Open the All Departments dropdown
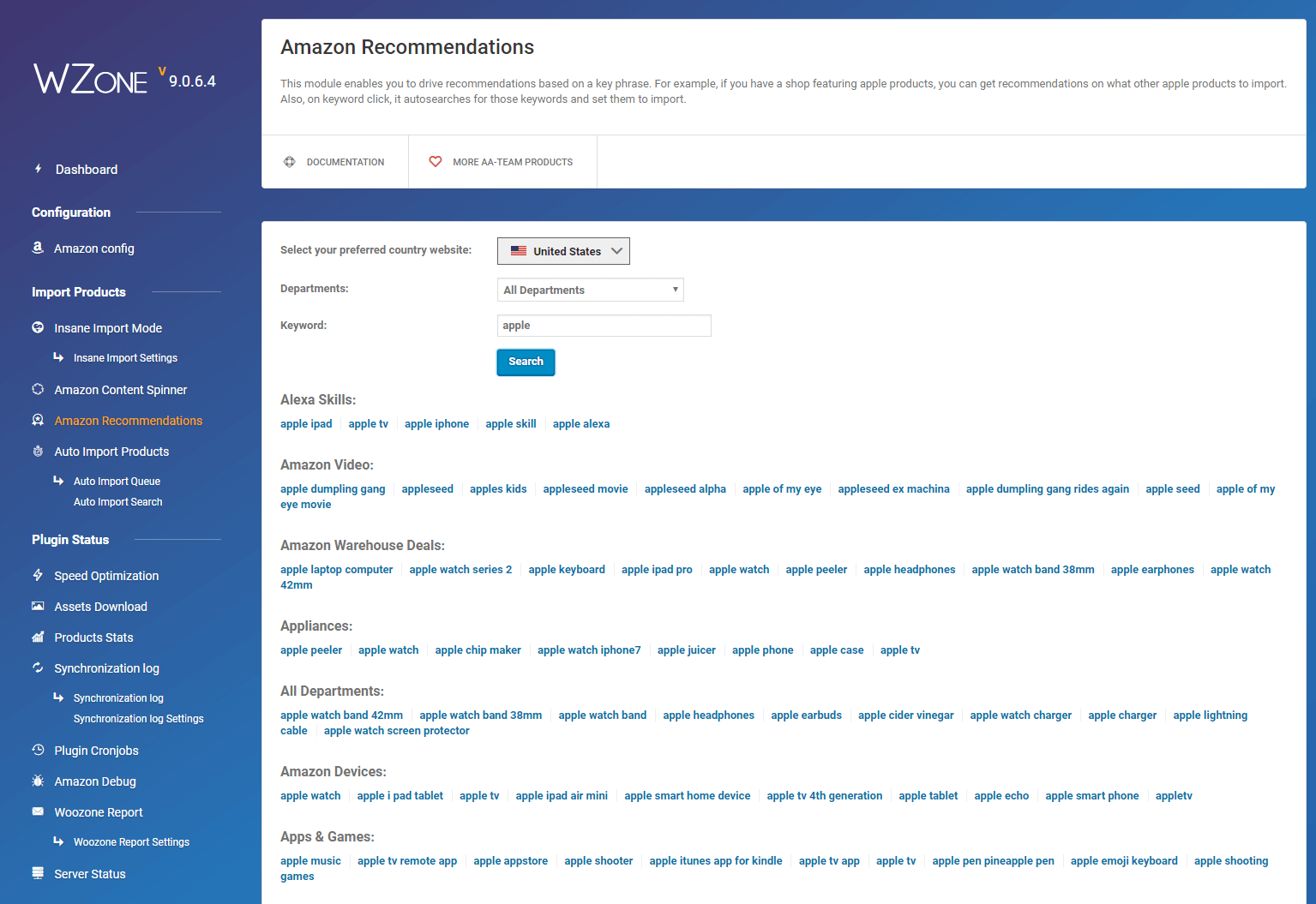1316x904 pixels. tap(591, 290)
